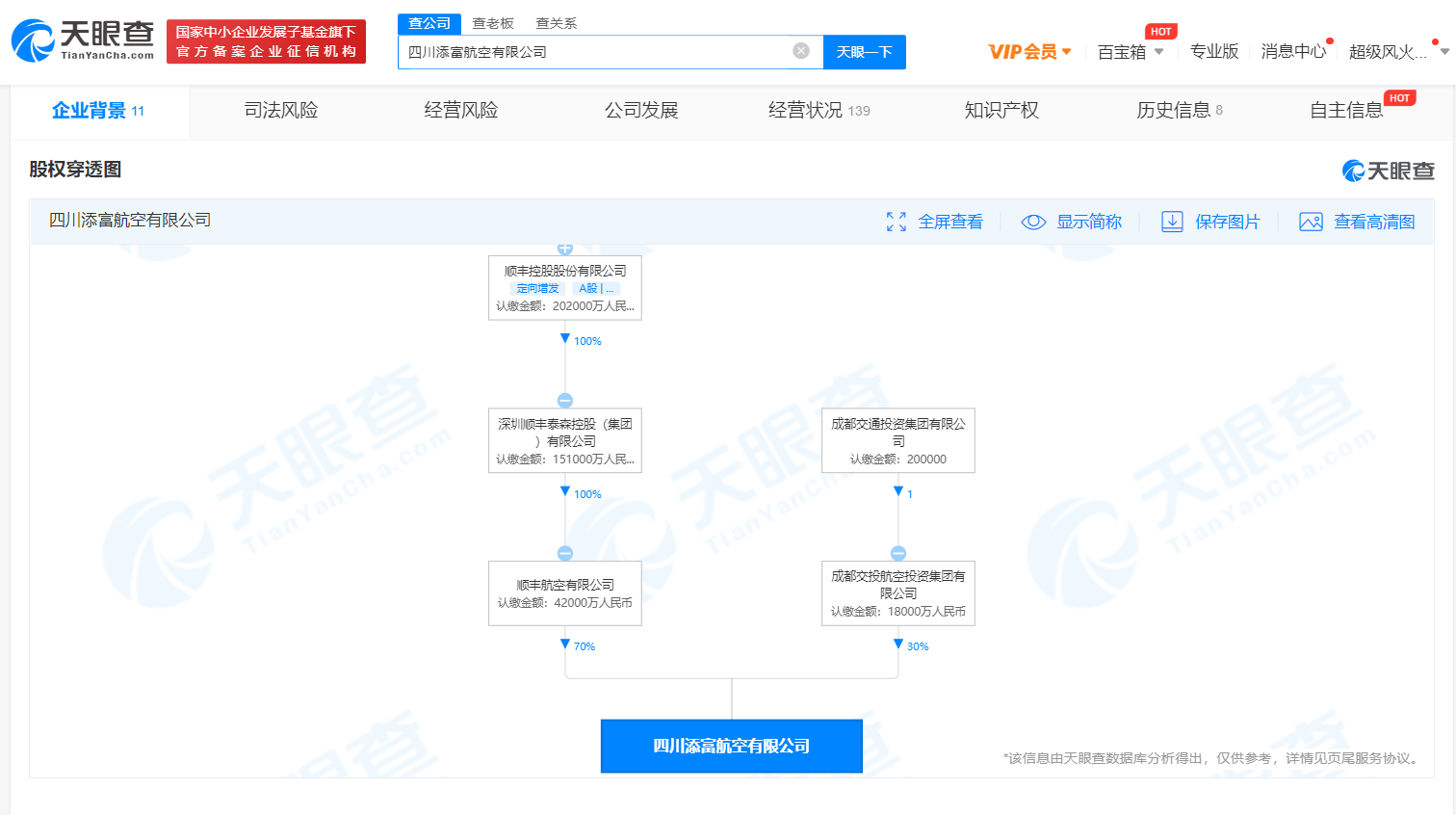Click the HD image picture icon
Screen dimensions: 1456x815
(1311, 222)
